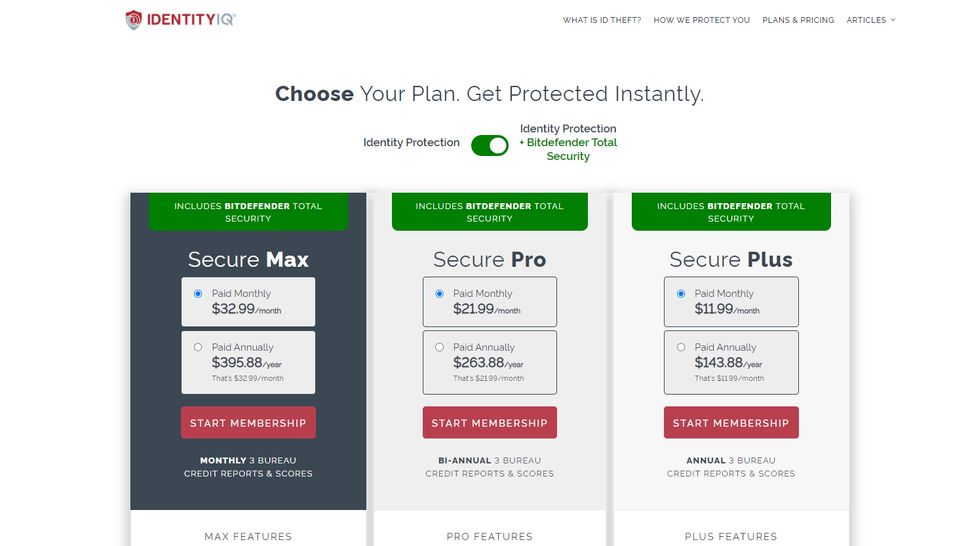
Task: Go to How We Protect You
Action: (x=701, y=20)
